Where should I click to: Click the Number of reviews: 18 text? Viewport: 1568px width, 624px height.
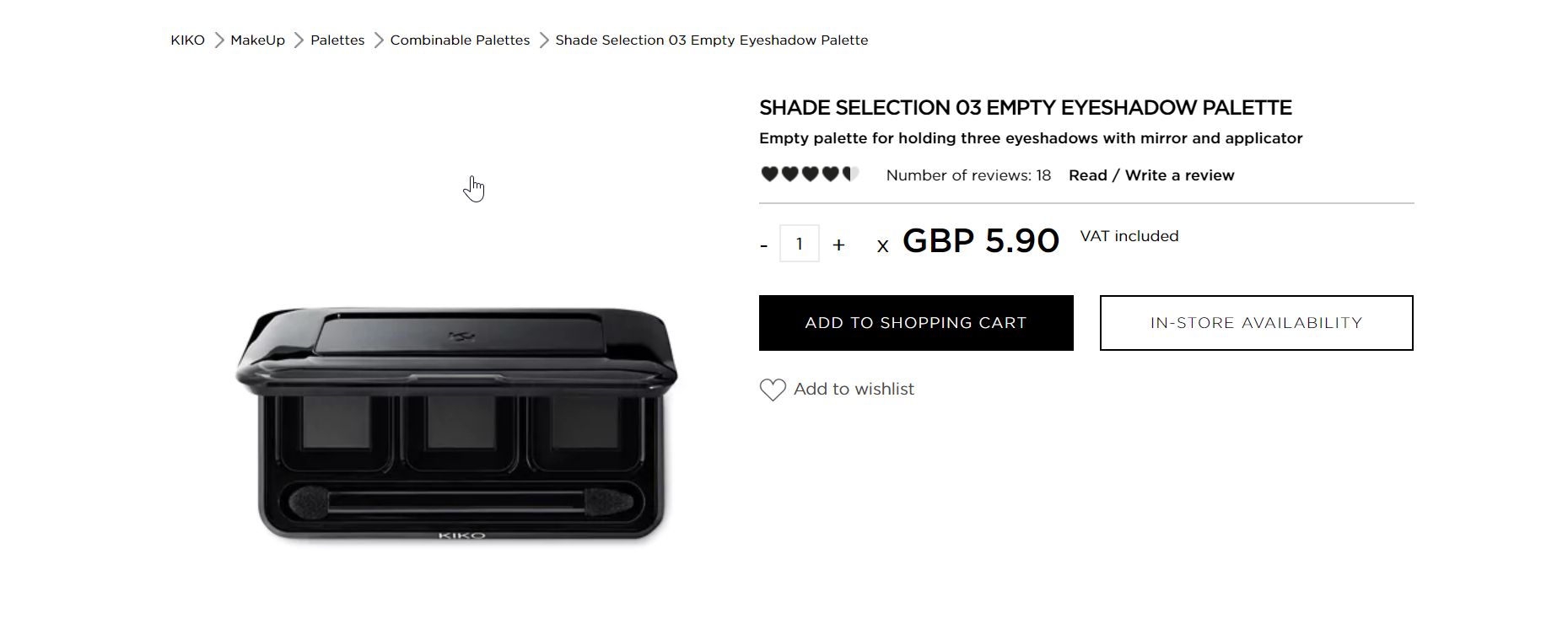tap(968, 175)
